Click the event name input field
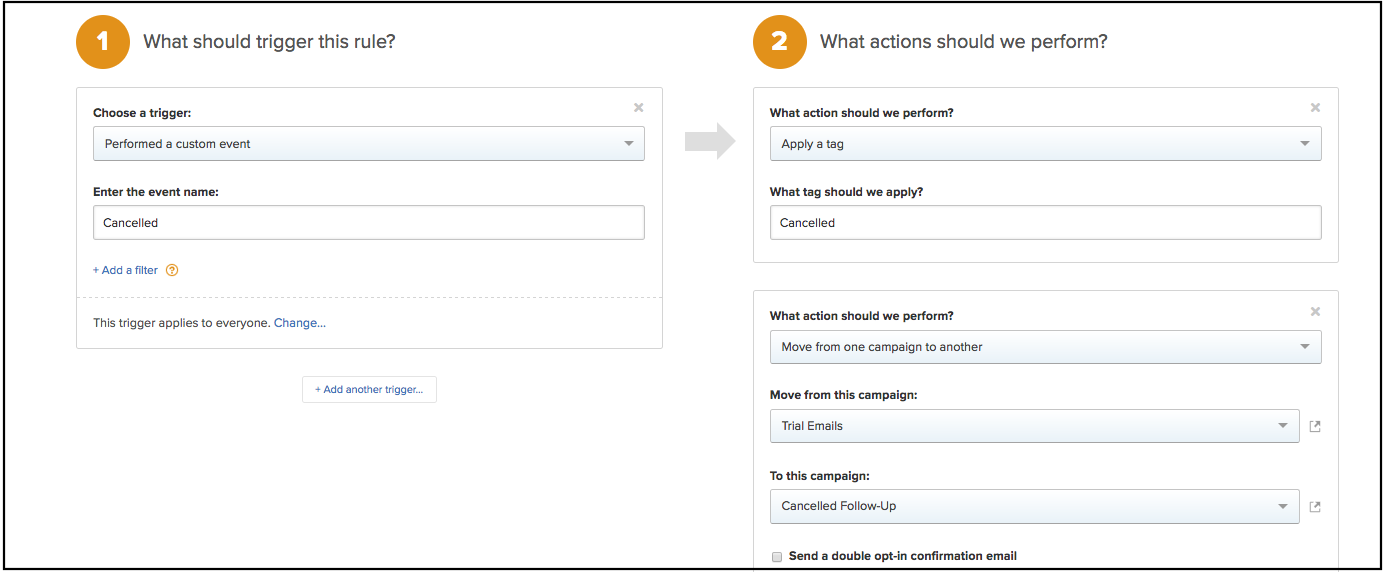 [368, 223]
